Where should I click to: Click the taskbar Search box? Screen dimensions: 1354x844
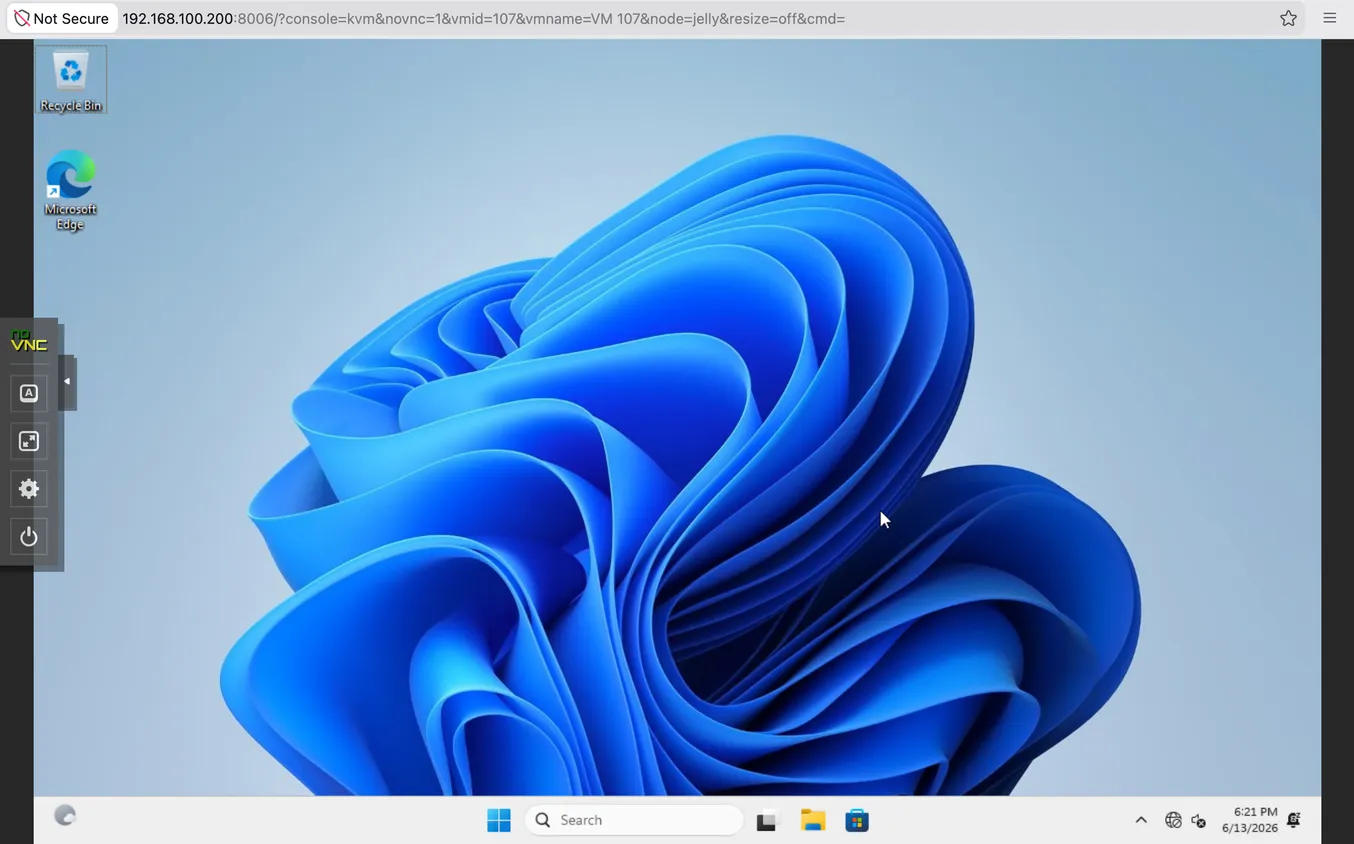[x=634, y=820]
